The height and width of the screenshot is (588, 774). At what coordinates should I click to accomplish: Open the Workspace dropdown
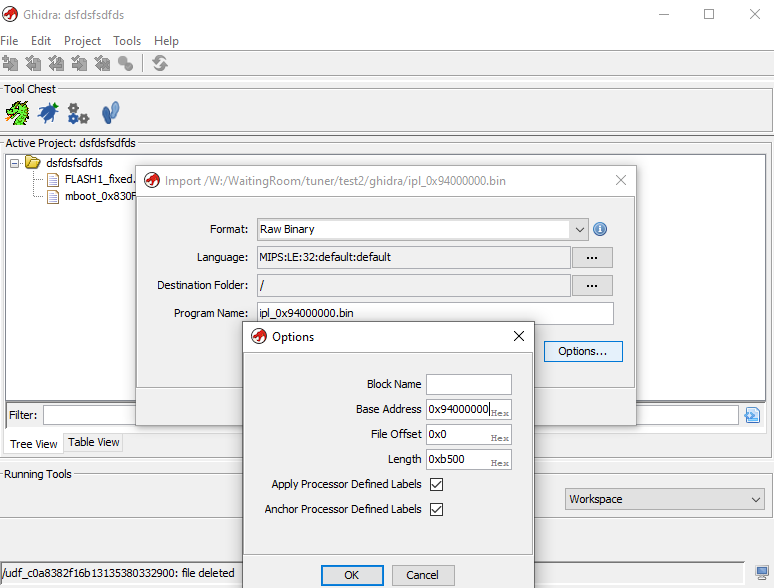pyautogui.click(x=664, y=499)
